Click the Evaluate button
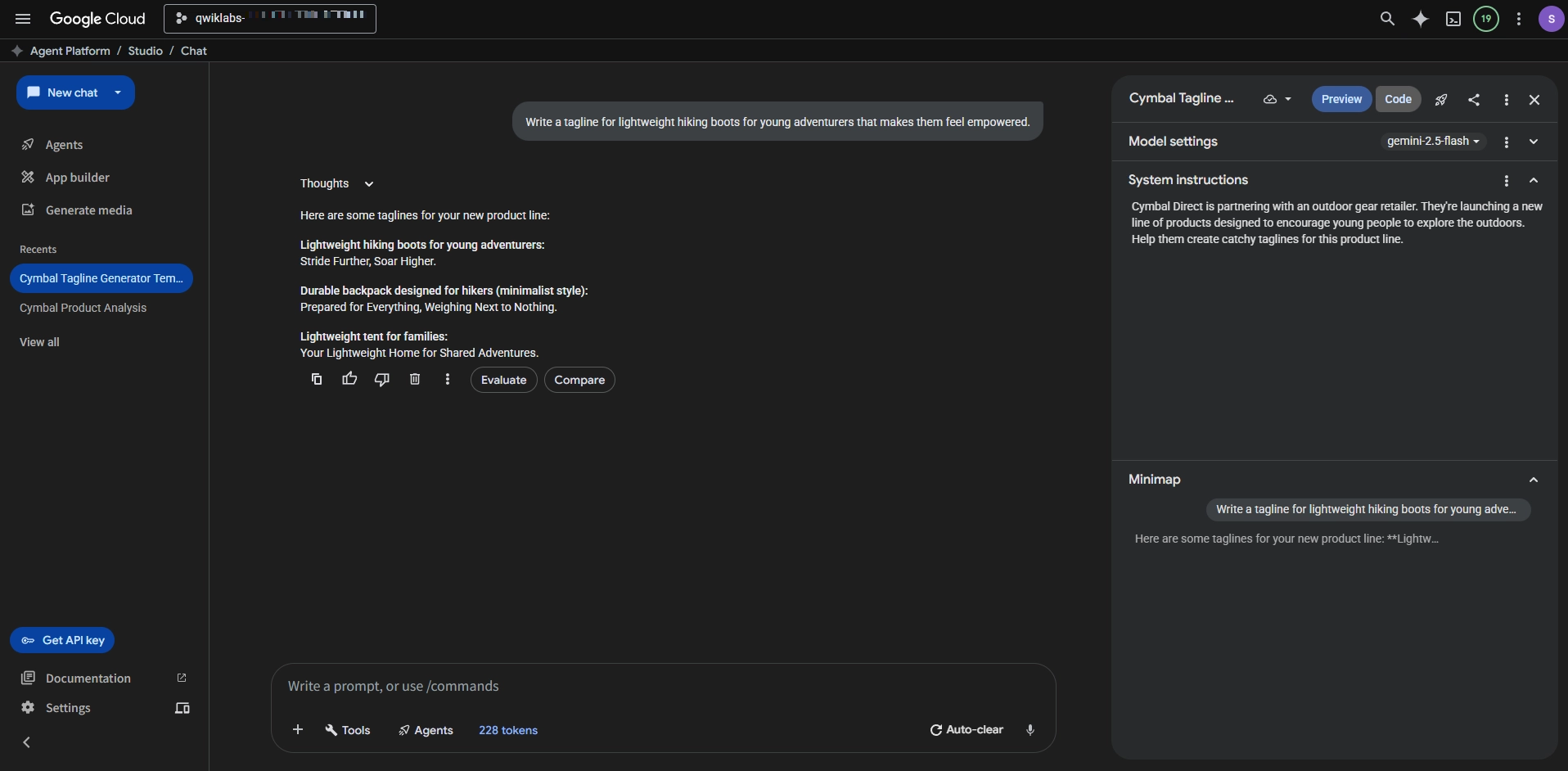Screen dimensions: 1568x771 [x=503, y=380]
